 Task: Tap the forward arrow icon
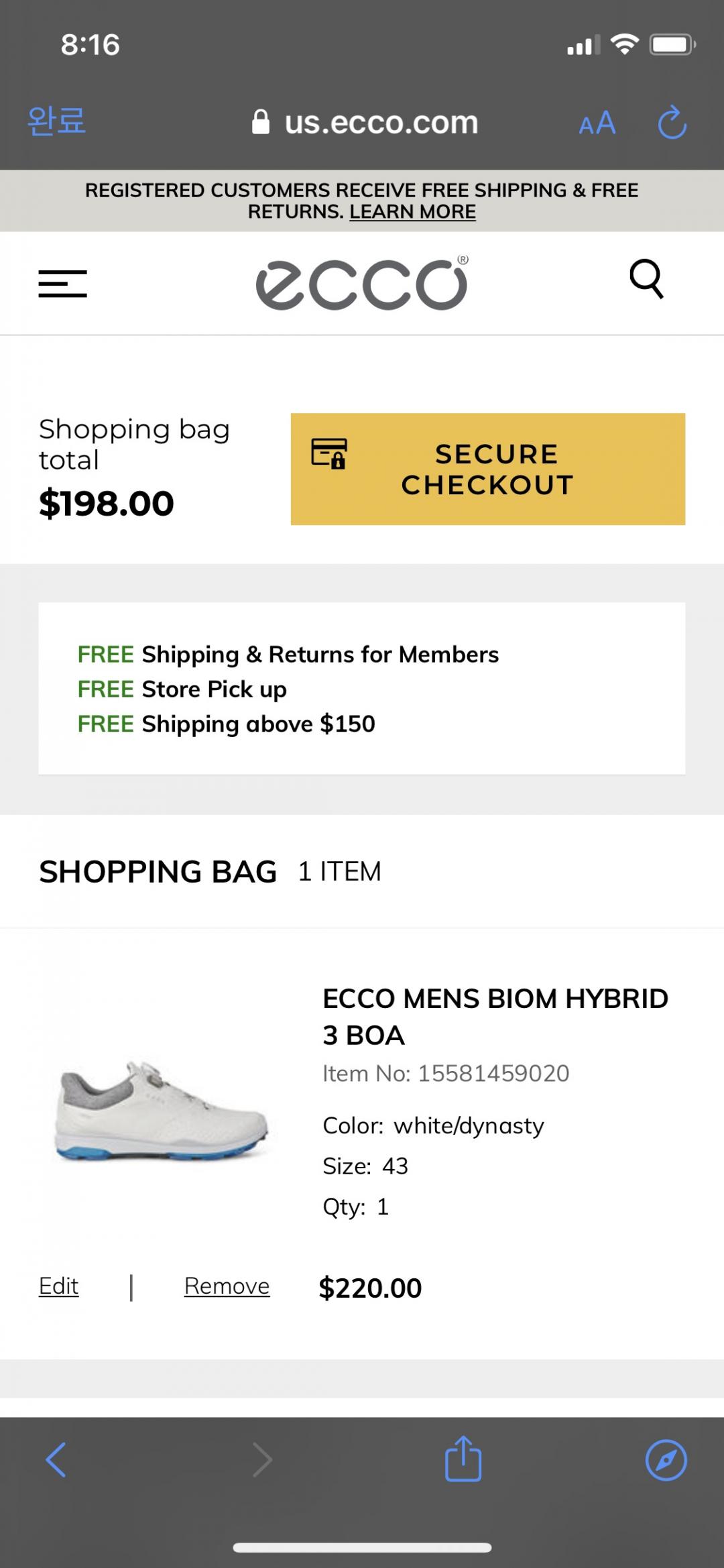261,1459
